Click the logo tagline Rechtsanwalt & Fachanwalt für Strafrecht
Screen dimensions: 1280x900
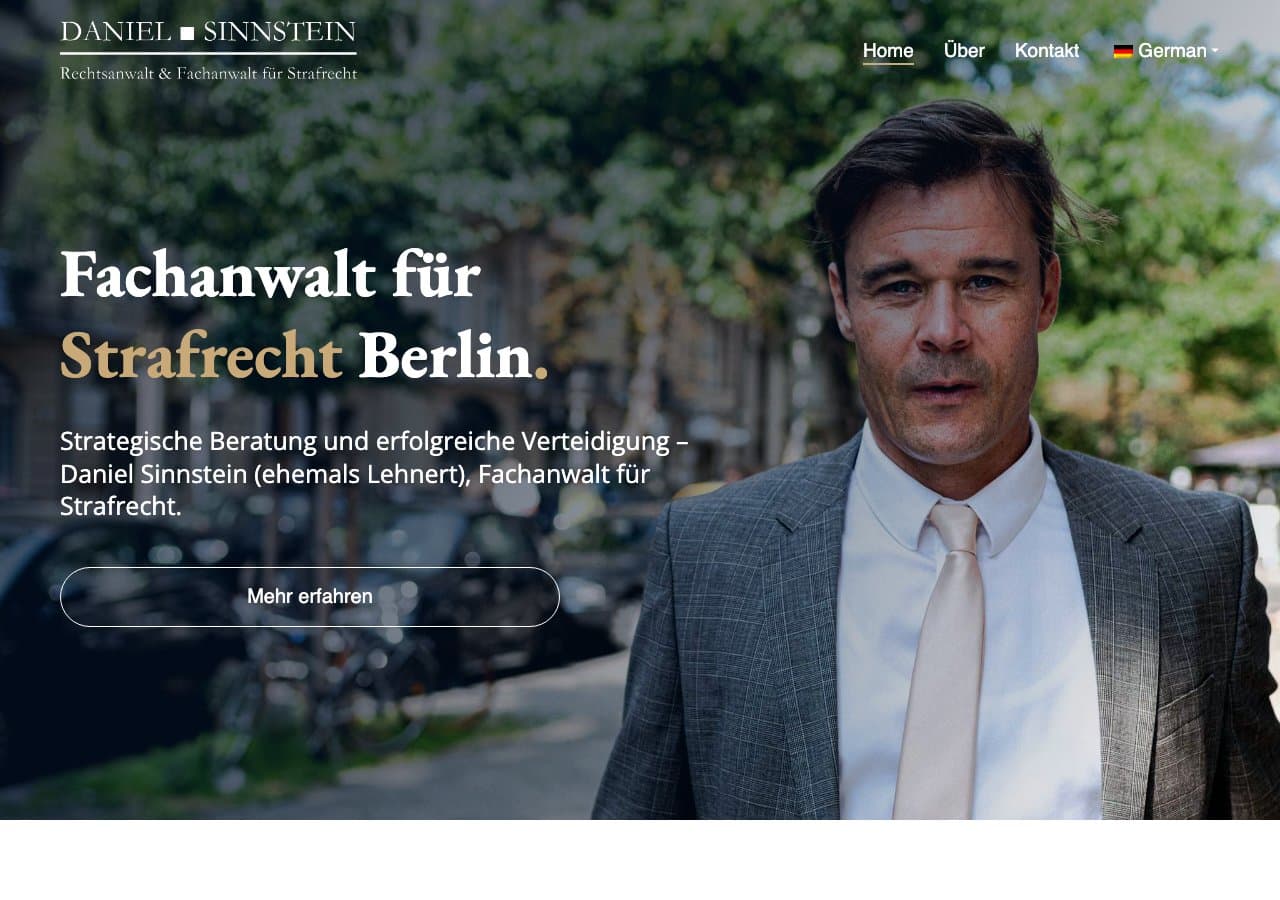(x=208, y=73)
